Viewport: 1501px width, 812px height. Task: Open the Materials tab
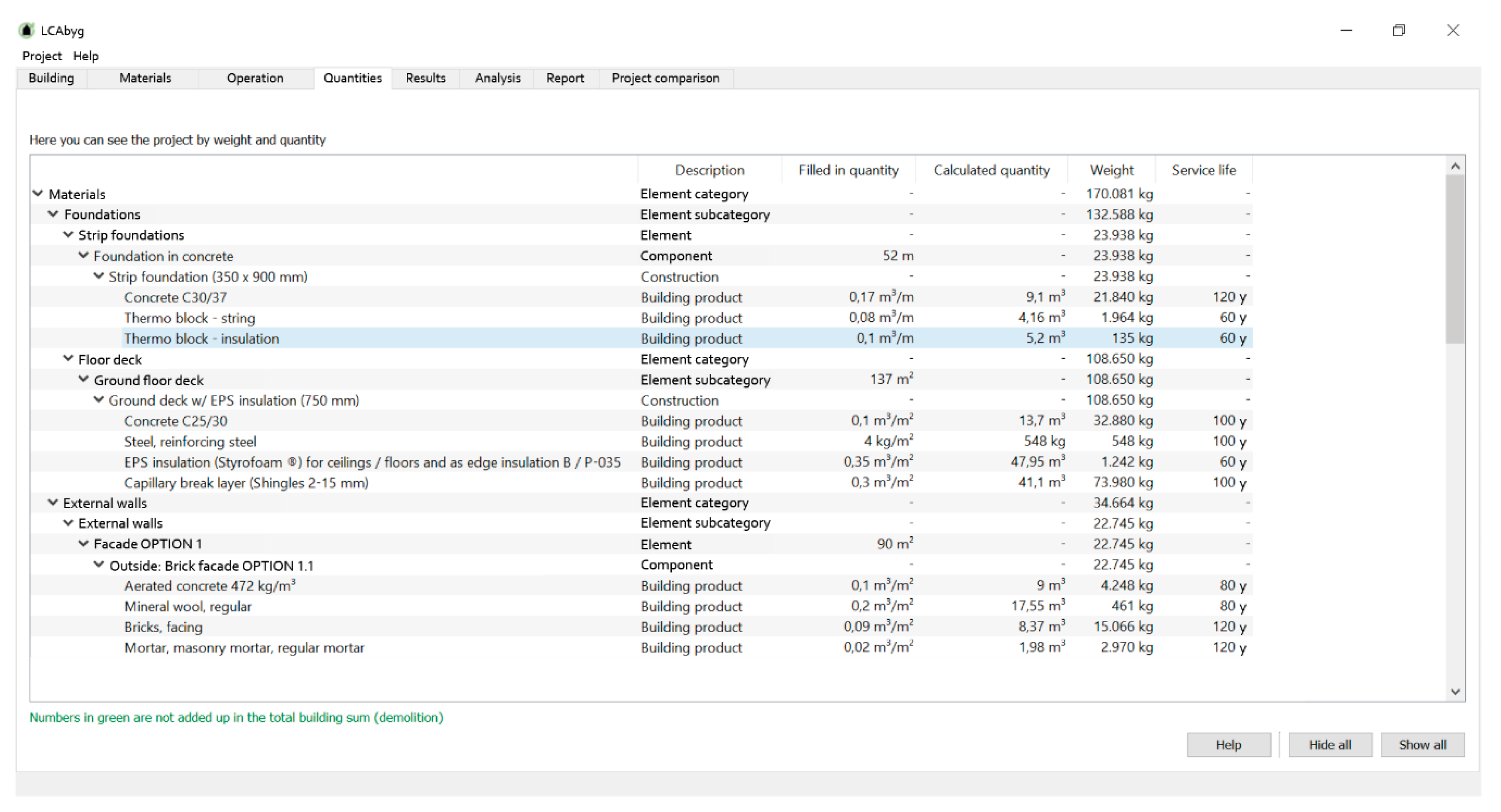click(145, 78)
